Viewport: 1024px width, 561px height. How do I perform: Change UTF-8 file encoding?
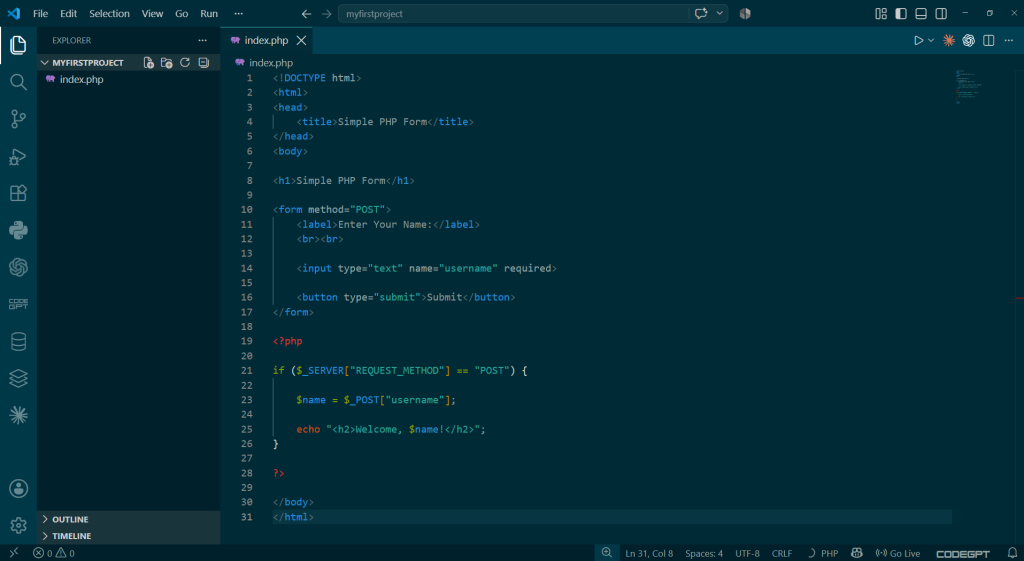click(747, 553)
